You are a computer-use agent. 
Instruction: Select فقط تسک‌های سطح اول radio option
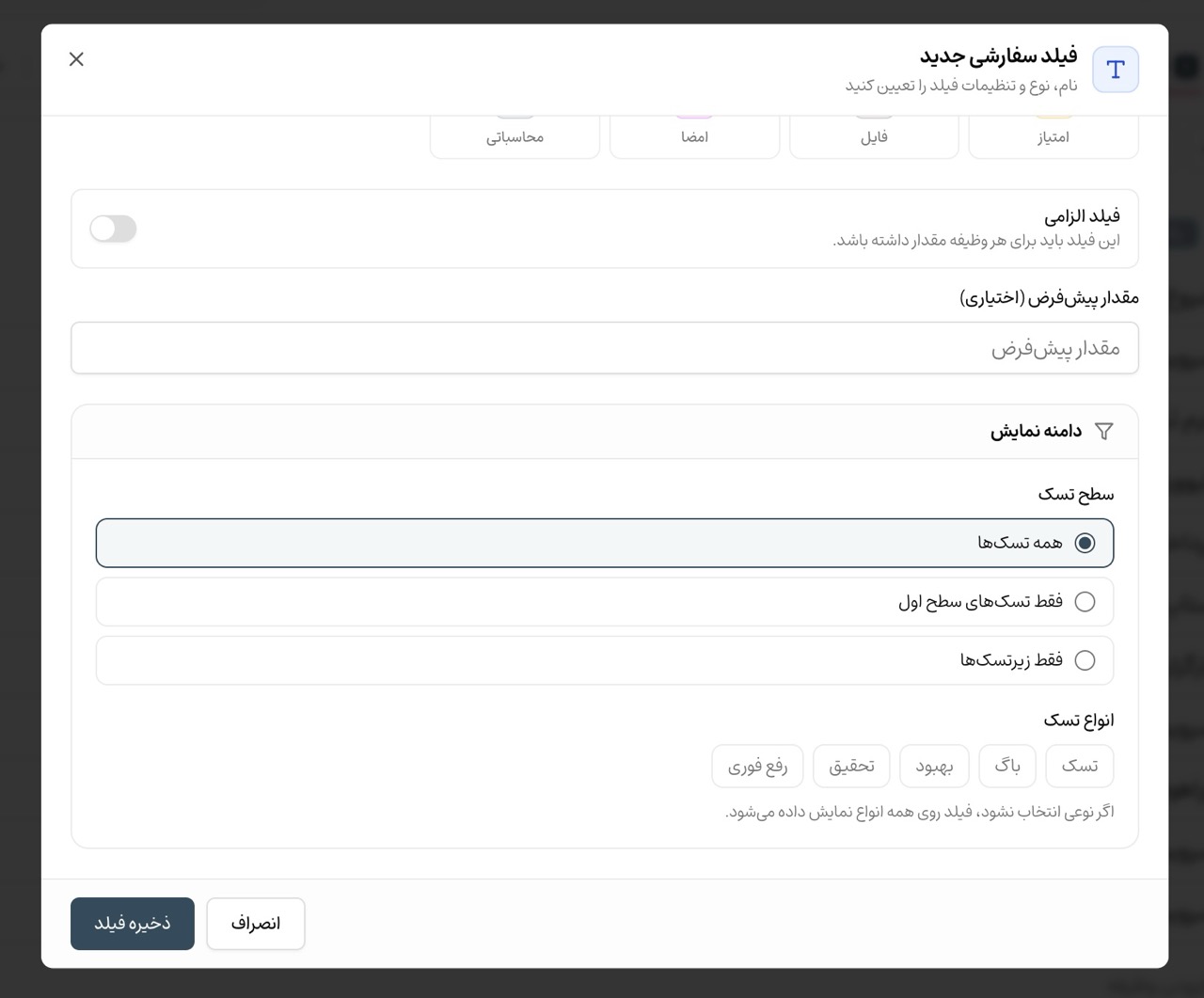[x=605, y=602]
